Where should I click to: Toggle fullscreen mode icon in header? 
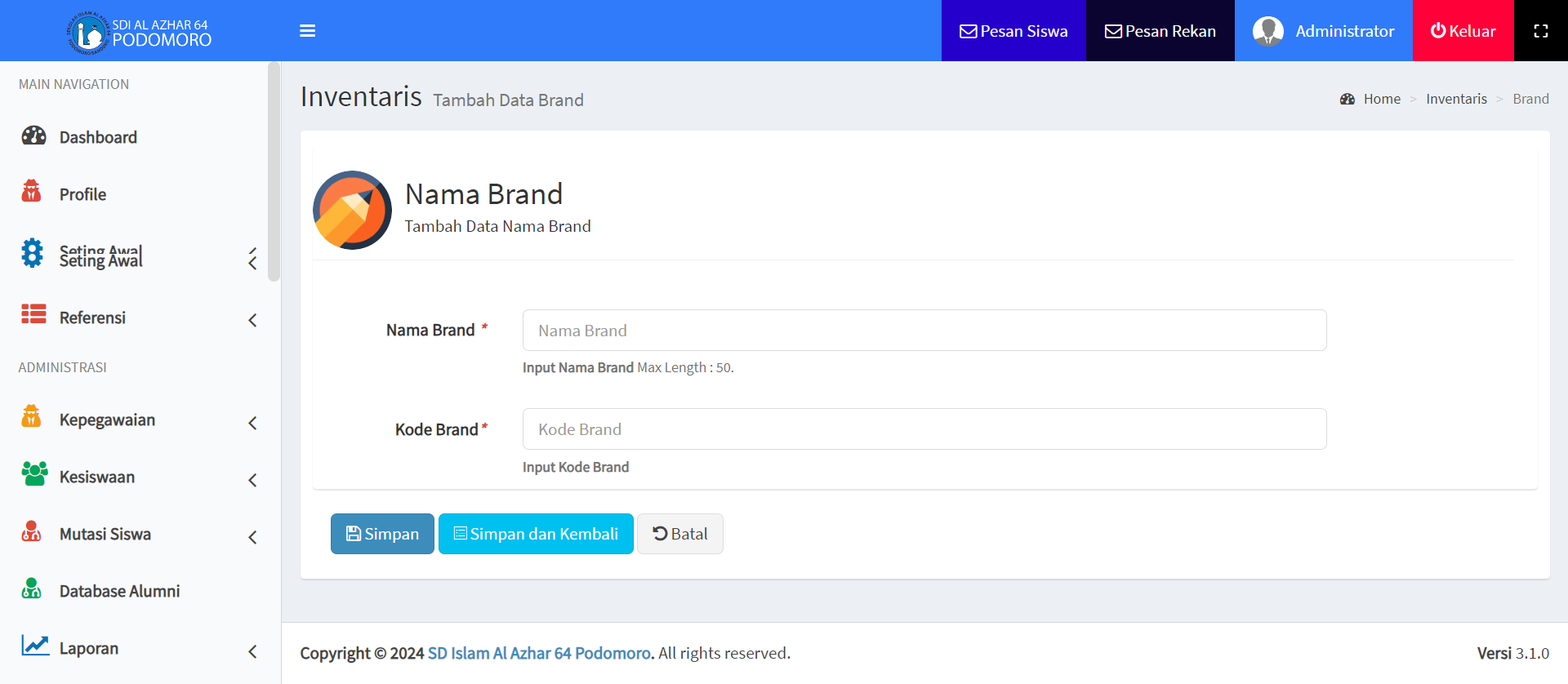point(1540,31)
